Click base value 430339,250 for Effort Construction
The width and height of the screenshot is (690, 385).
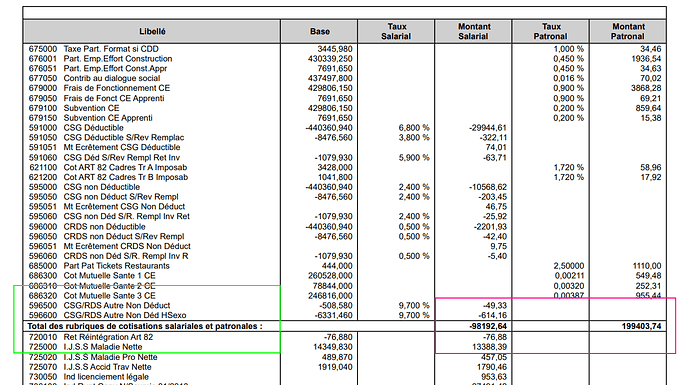point(330,59)
